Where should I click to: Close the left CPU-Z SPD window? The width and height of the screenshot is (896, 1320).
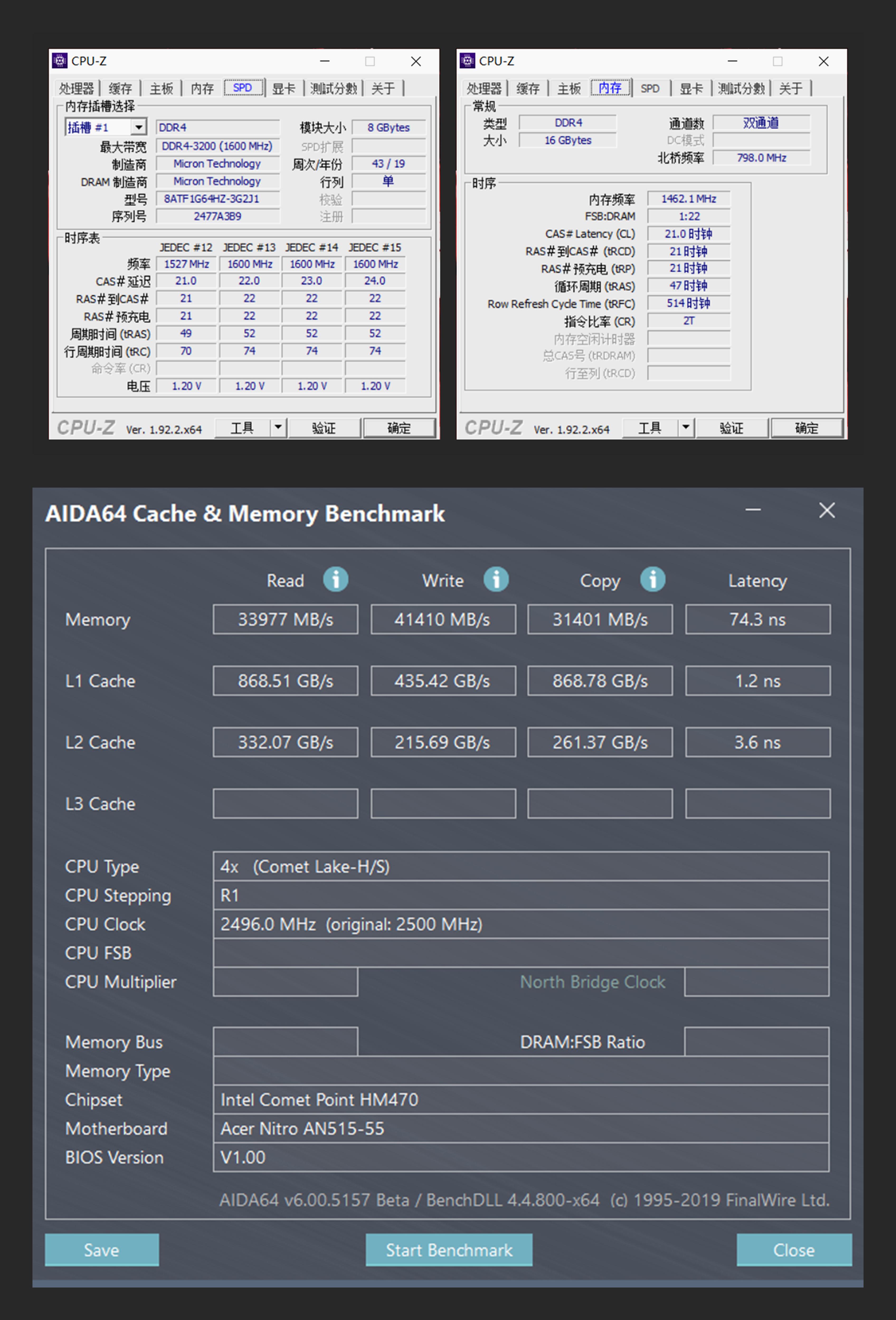pos(416,61)
